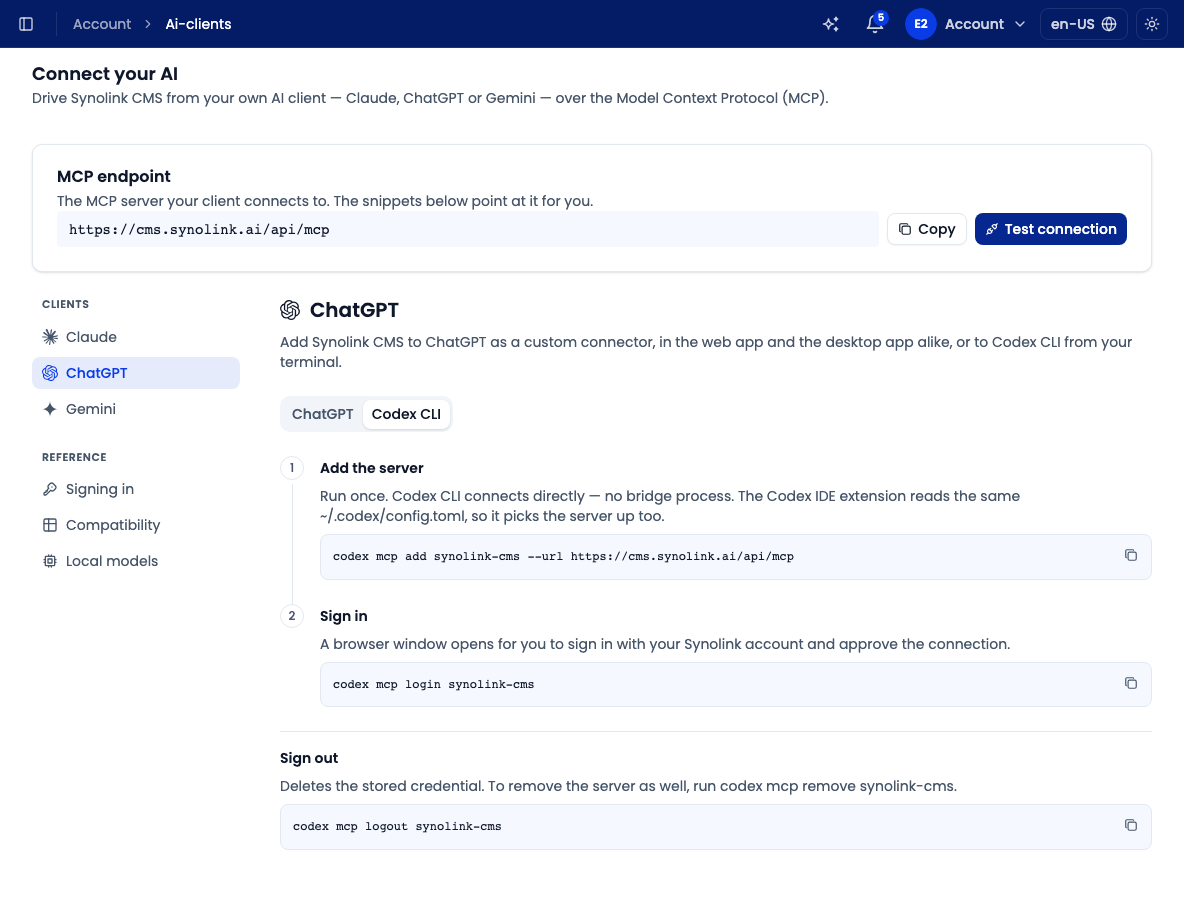Click the Ai-clients breadcrumb
This screenshot has width=1184, height=900.
[x=199, y=24]
